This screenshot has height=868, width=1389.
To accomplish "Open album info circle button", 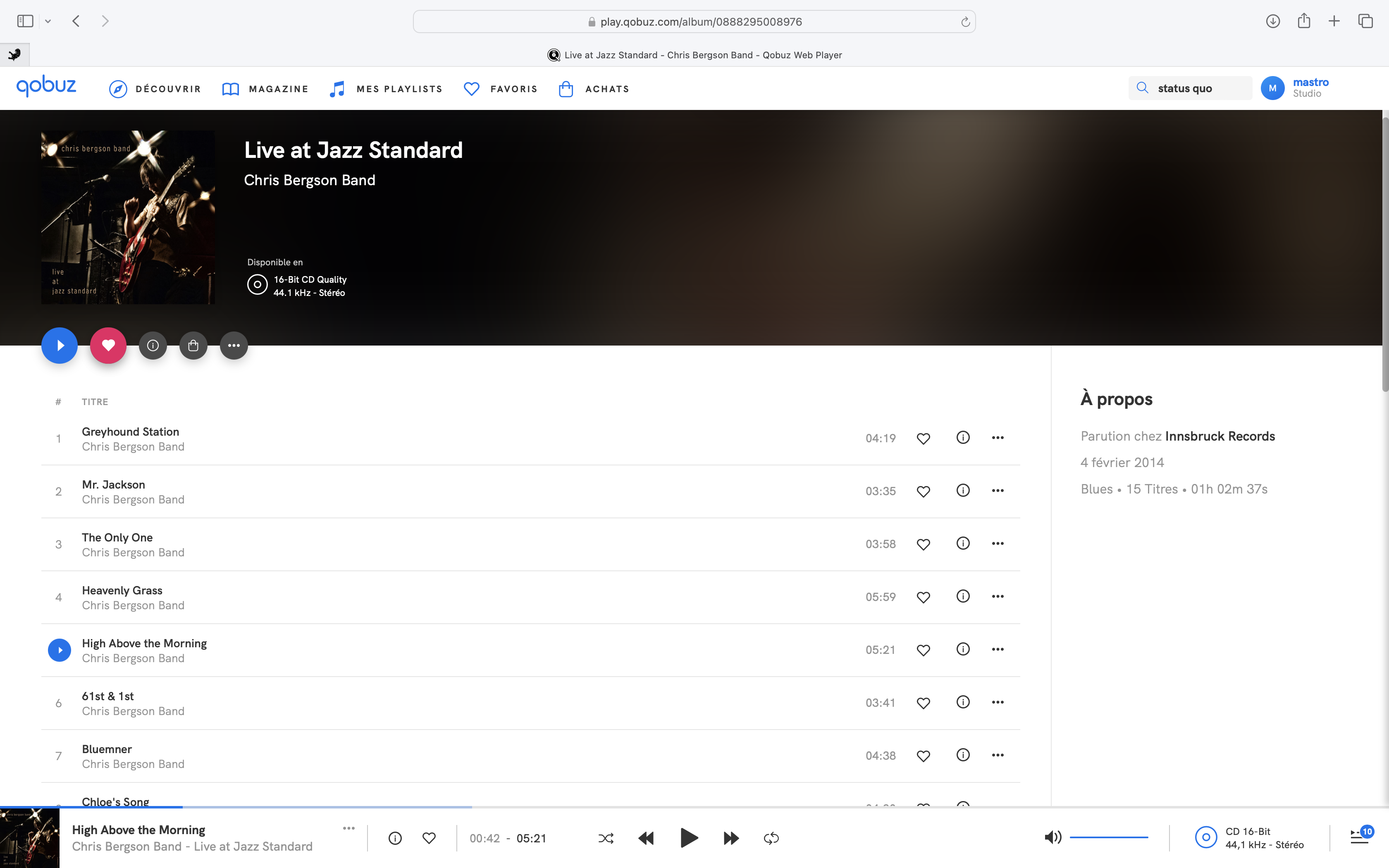I will (x=153, y=346).
